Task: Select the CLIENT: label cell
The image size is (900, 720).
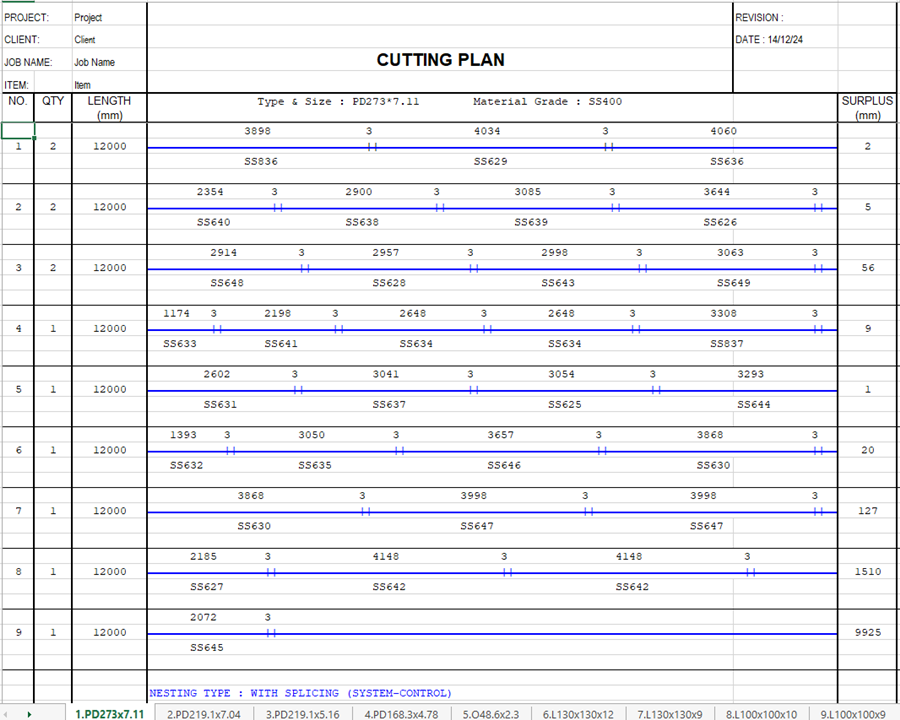Action: click(22, 40)
